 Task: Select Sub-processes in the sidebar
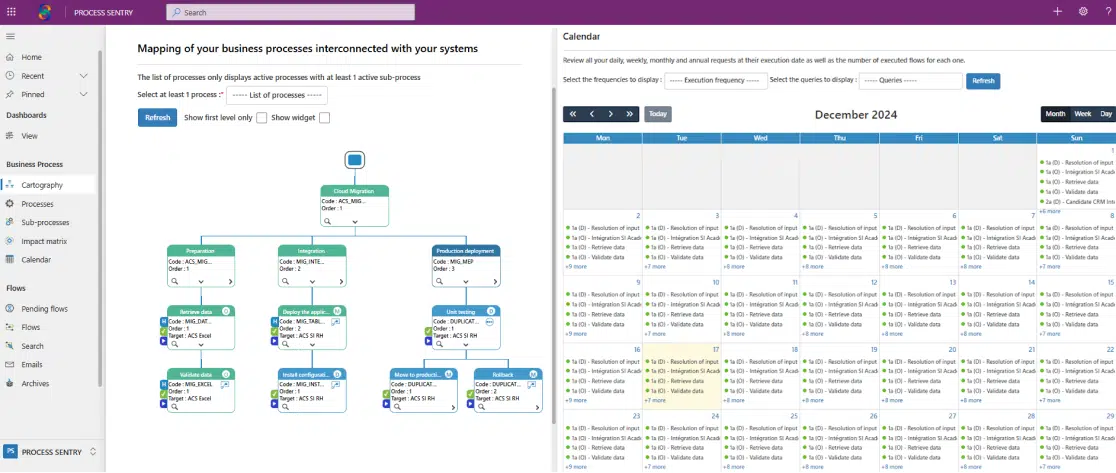45,222
